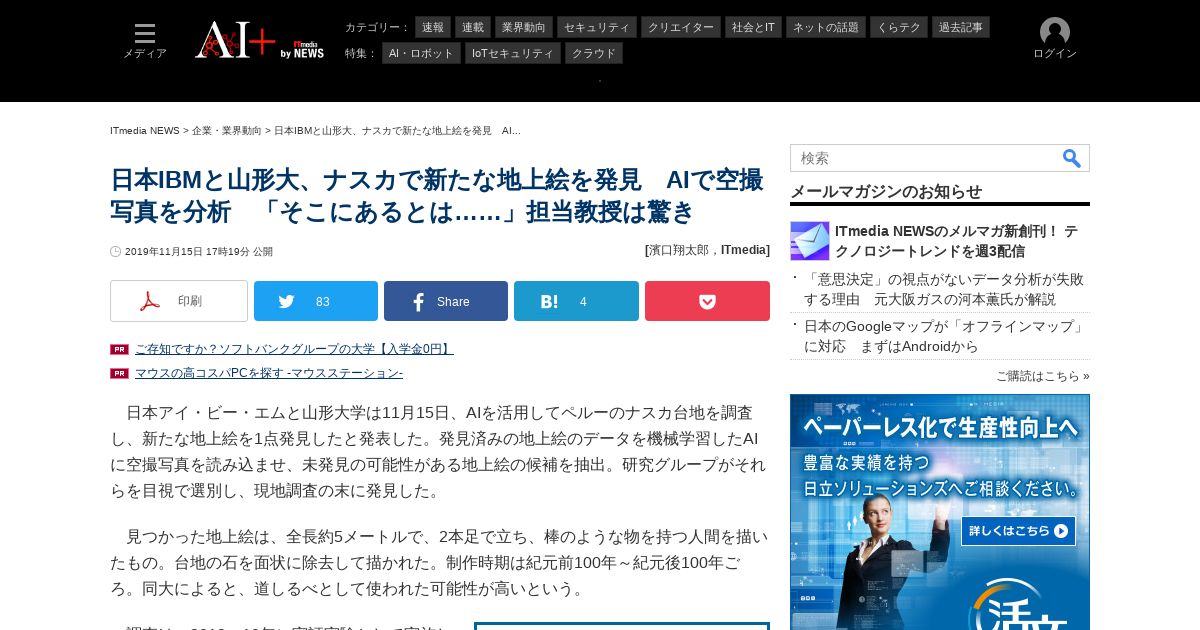Screen dimensions: 1200x630
Task: Click the メールマガジンのお知らせ heading
Action: click(886, 192)
